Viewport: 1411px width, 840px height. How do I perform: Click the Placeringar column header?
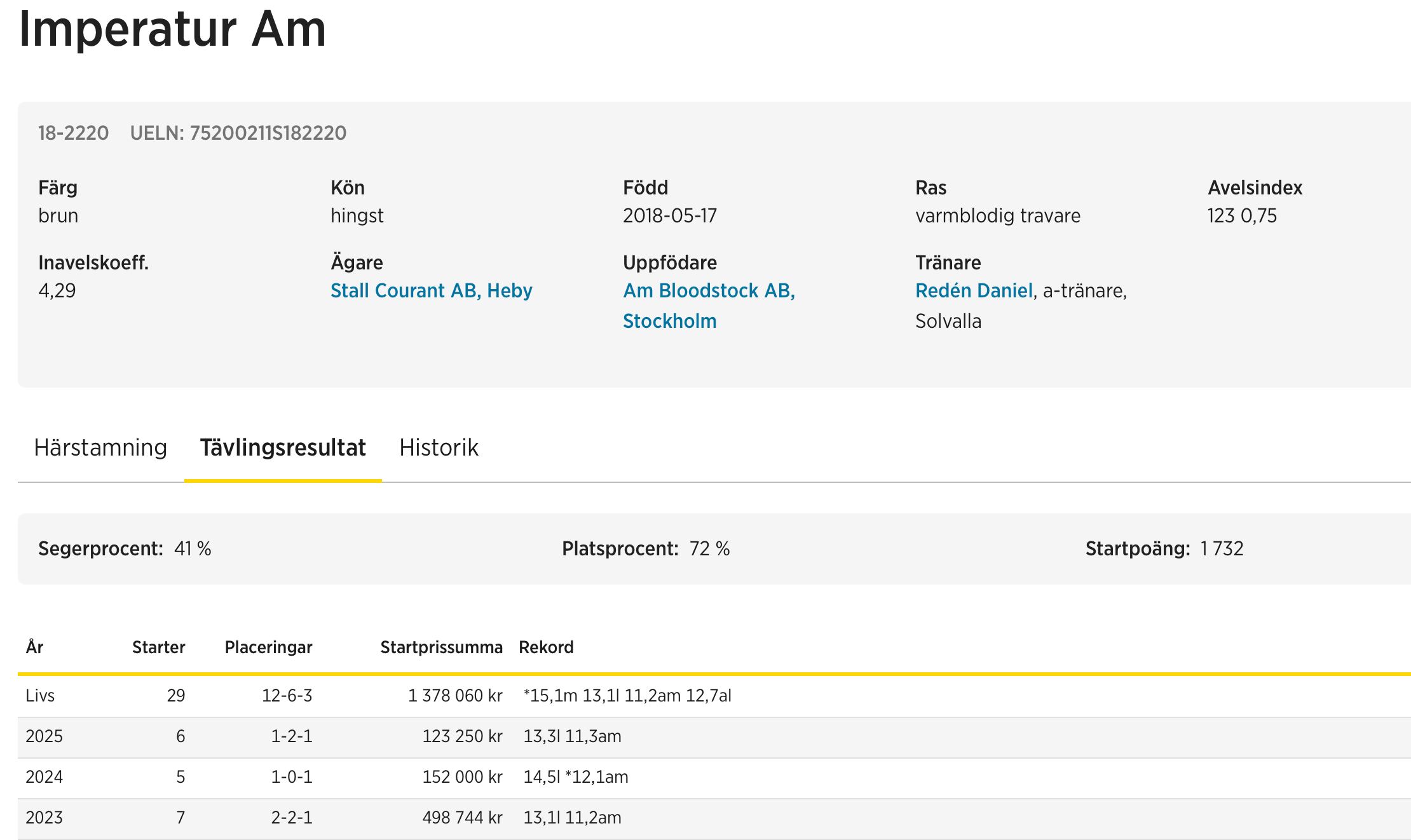point(268,647)
